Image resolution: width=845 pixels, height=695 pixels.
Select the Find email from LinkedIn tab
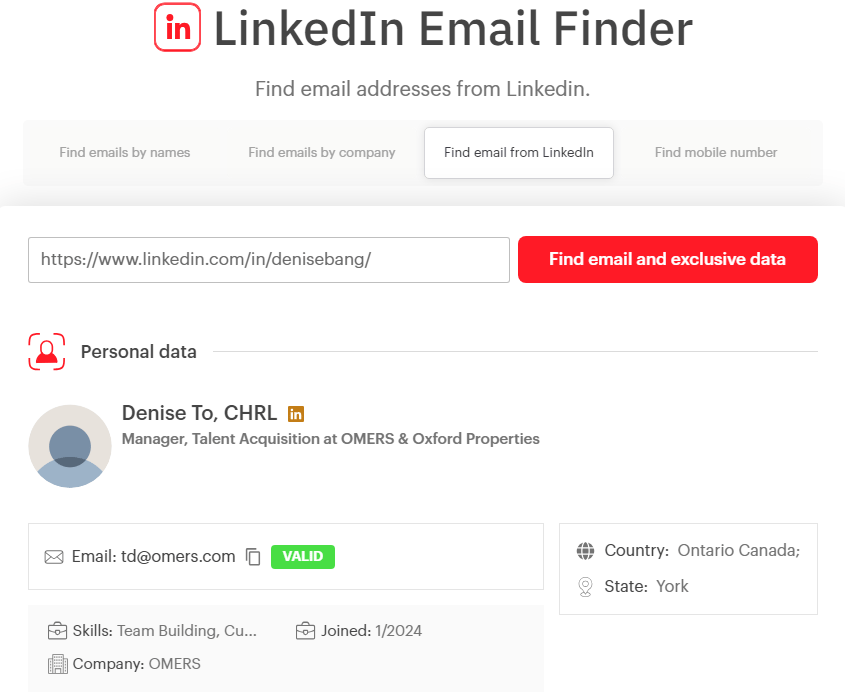point(519,153)
